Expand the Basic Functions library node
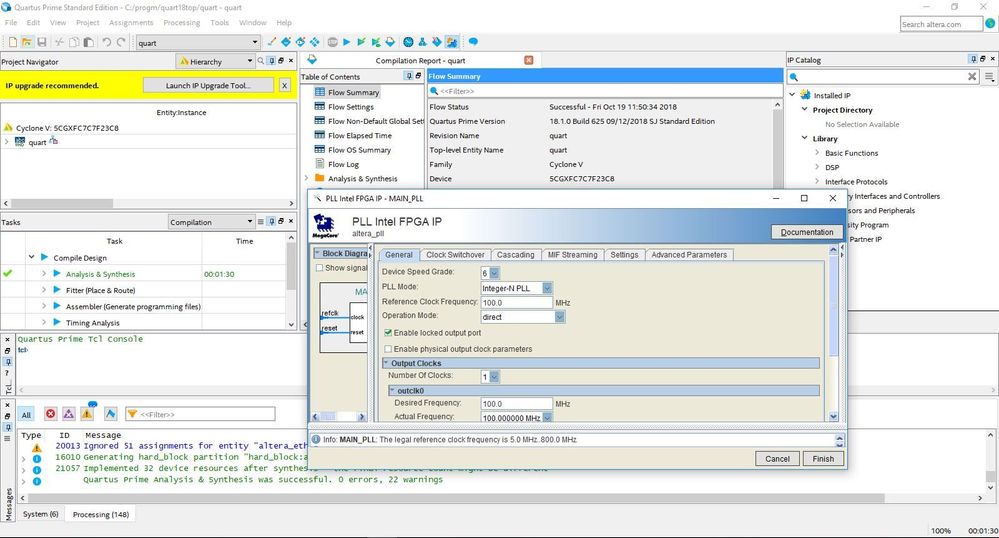This screenshot has height=538, width=999. pyautogui.click(x=817, y=153)
